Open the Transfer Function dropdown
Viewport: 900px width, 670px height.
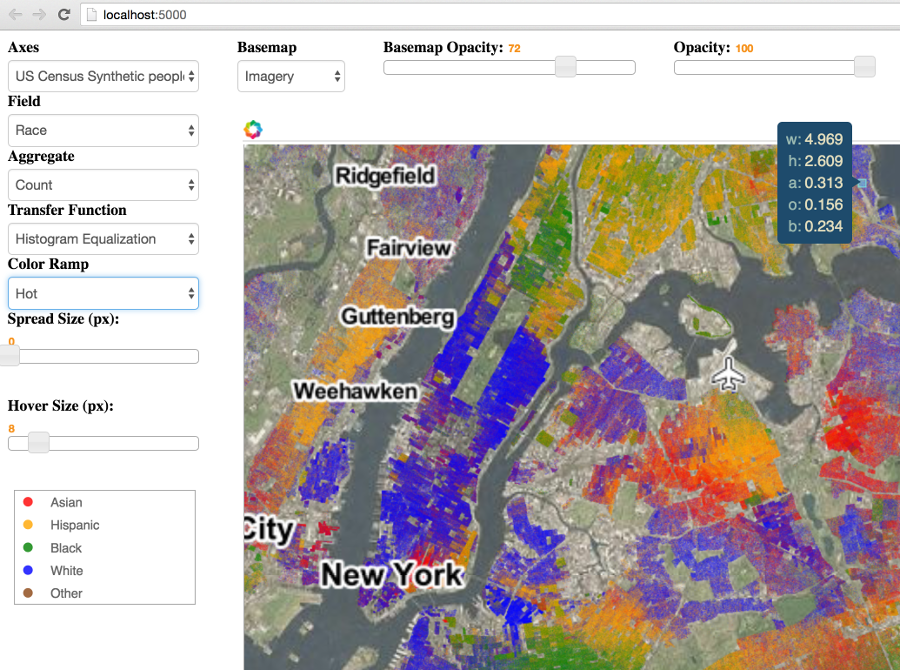103,239
